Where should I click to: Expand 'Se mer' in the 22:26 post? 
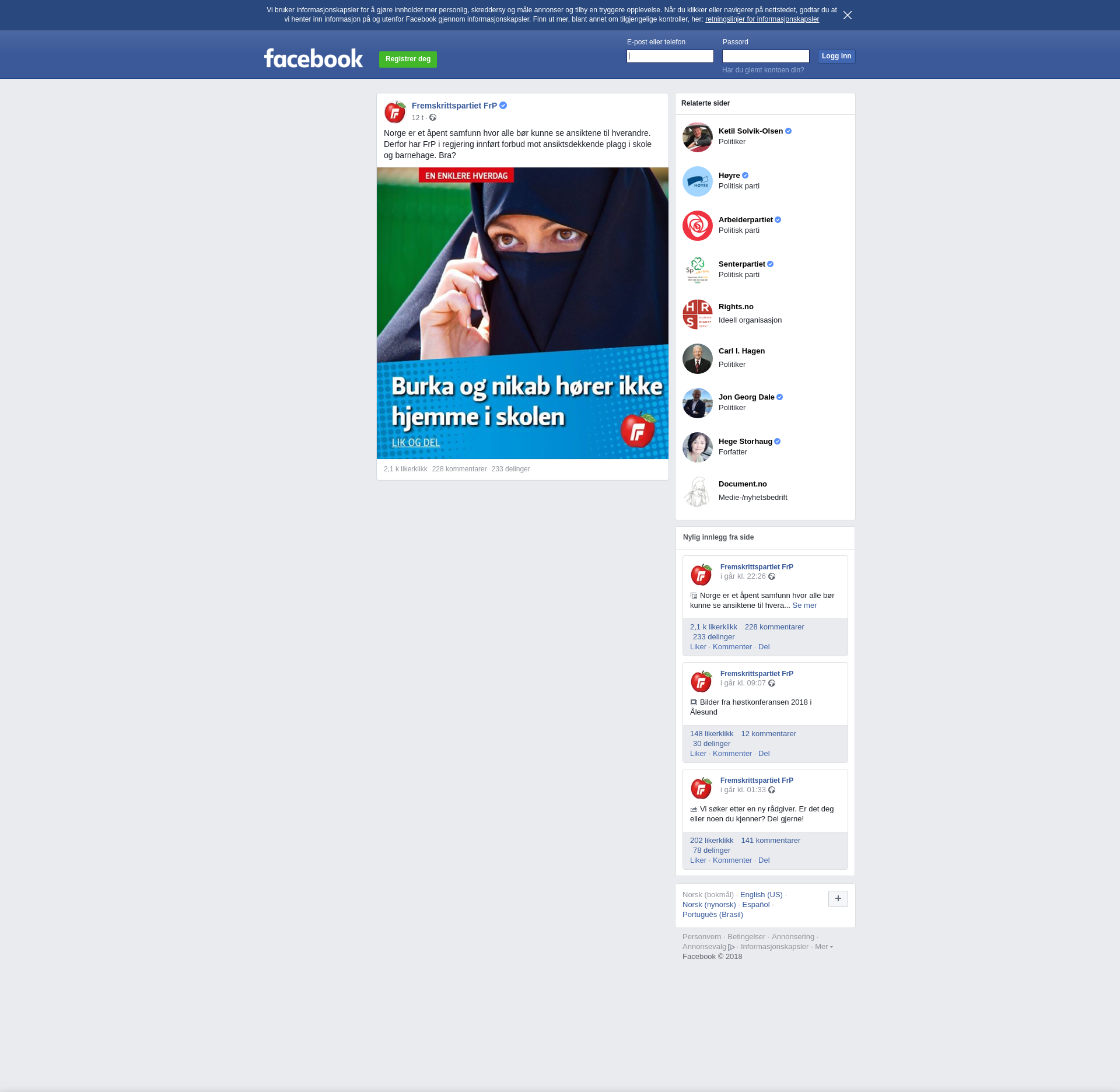pyautogui.click(x=804, y=605)
